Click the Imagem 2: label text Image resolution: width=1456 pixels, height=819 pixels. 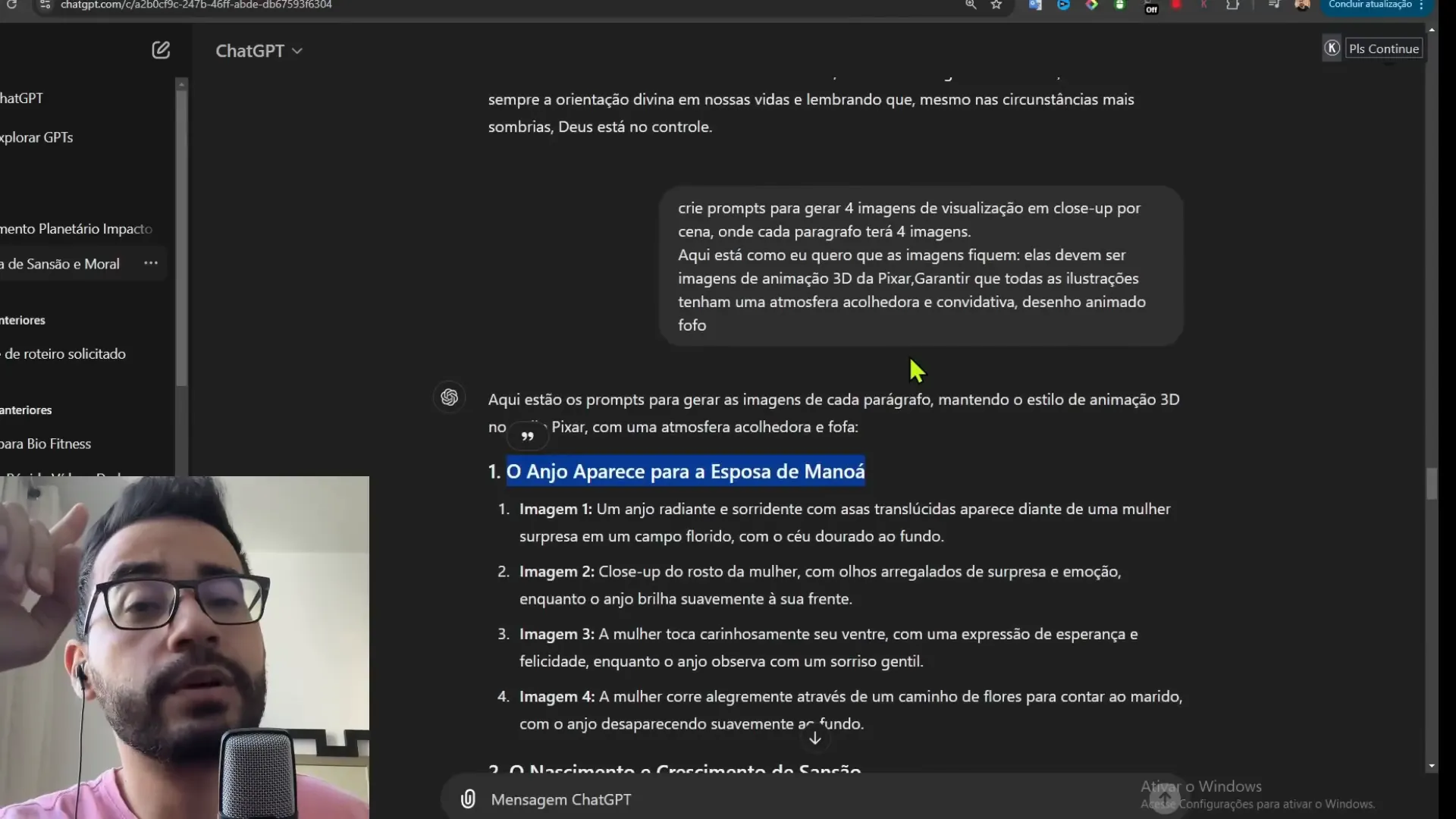(x=557, y=571)
